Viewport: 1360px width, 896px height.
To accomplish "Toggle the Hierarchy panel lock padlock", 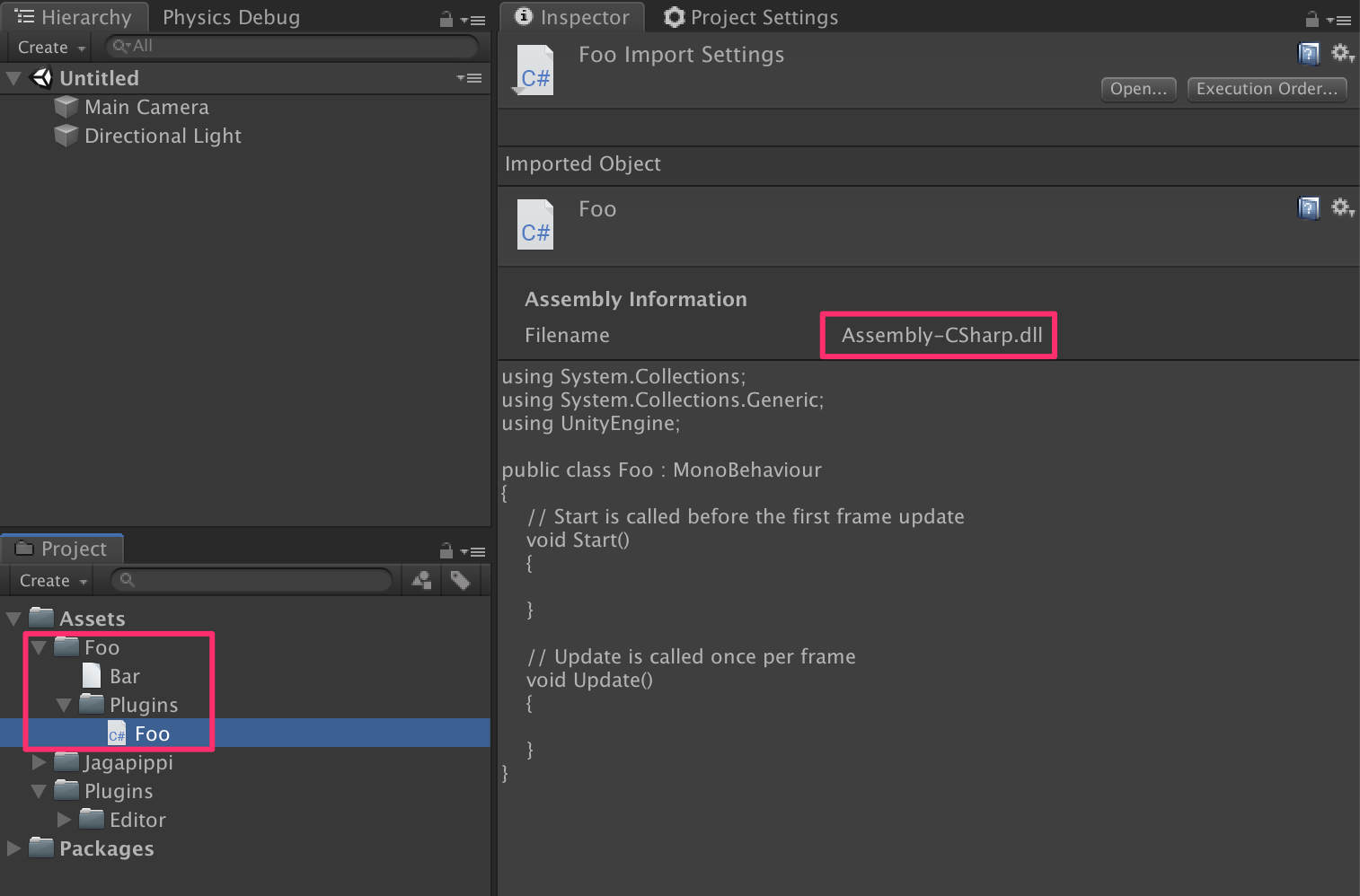I will click(447, 18).
